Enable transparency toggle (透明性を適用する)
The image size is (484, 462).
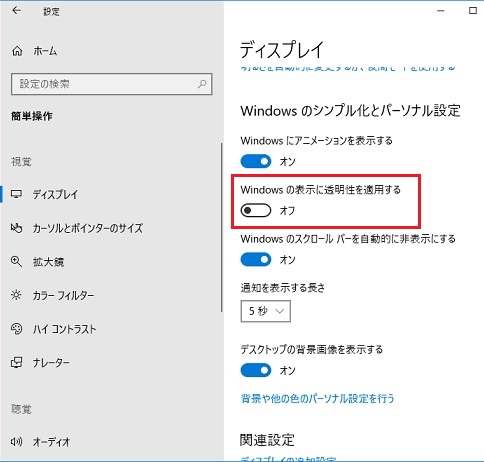256,210
